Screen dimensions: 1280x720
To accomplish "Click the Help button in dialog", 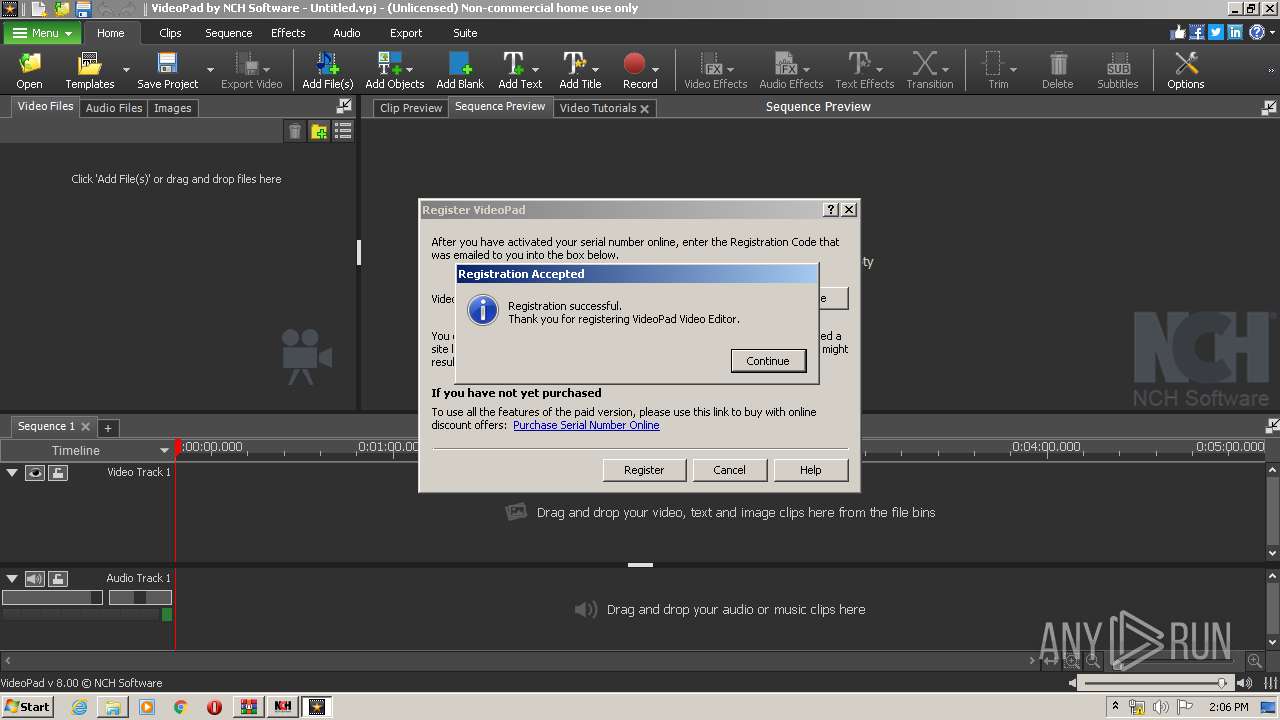I will 811,470.
